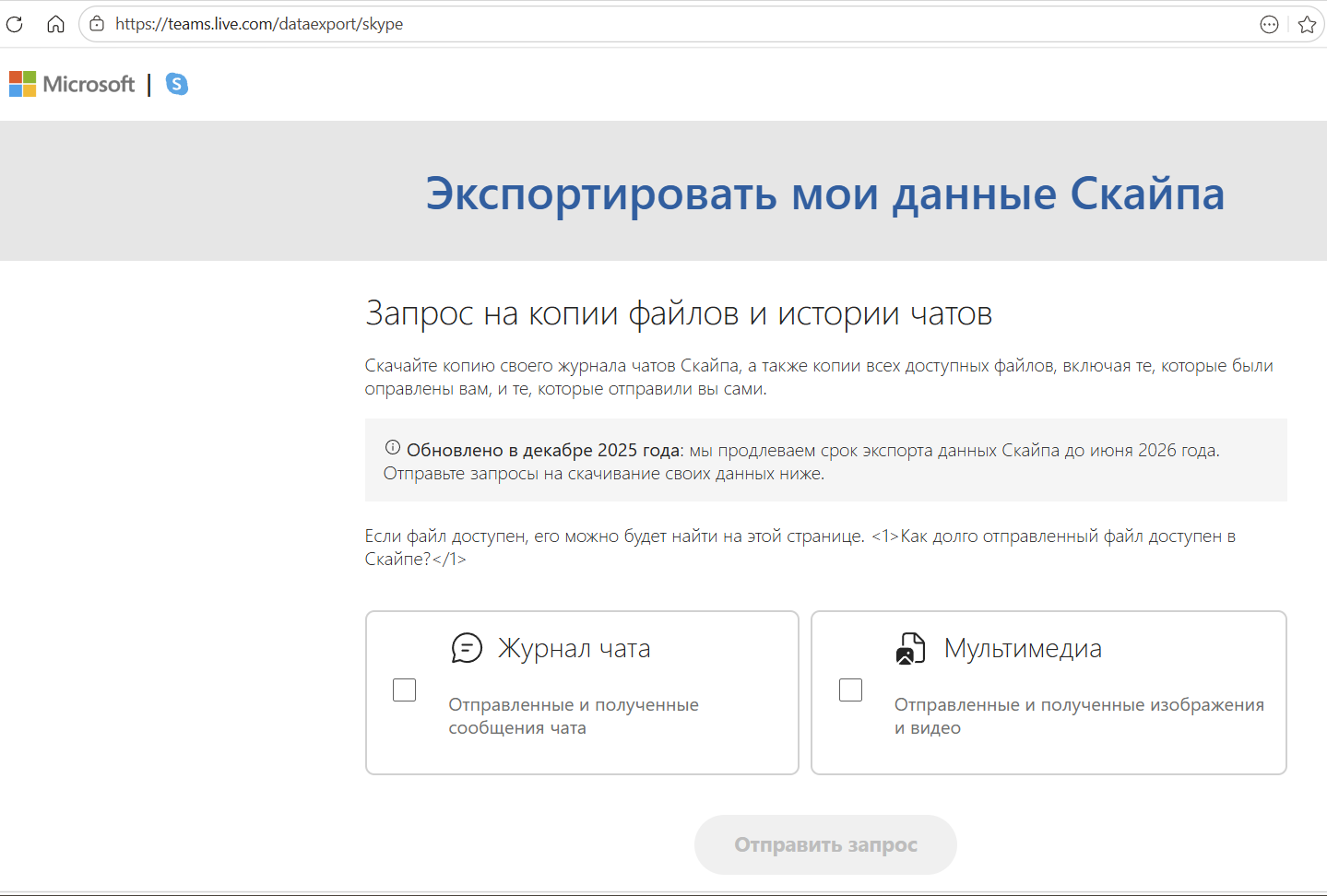Viewport: 1327px width, 896px height.
Task: Open the three-dot icon in address bar
Action: point(1269,25)
